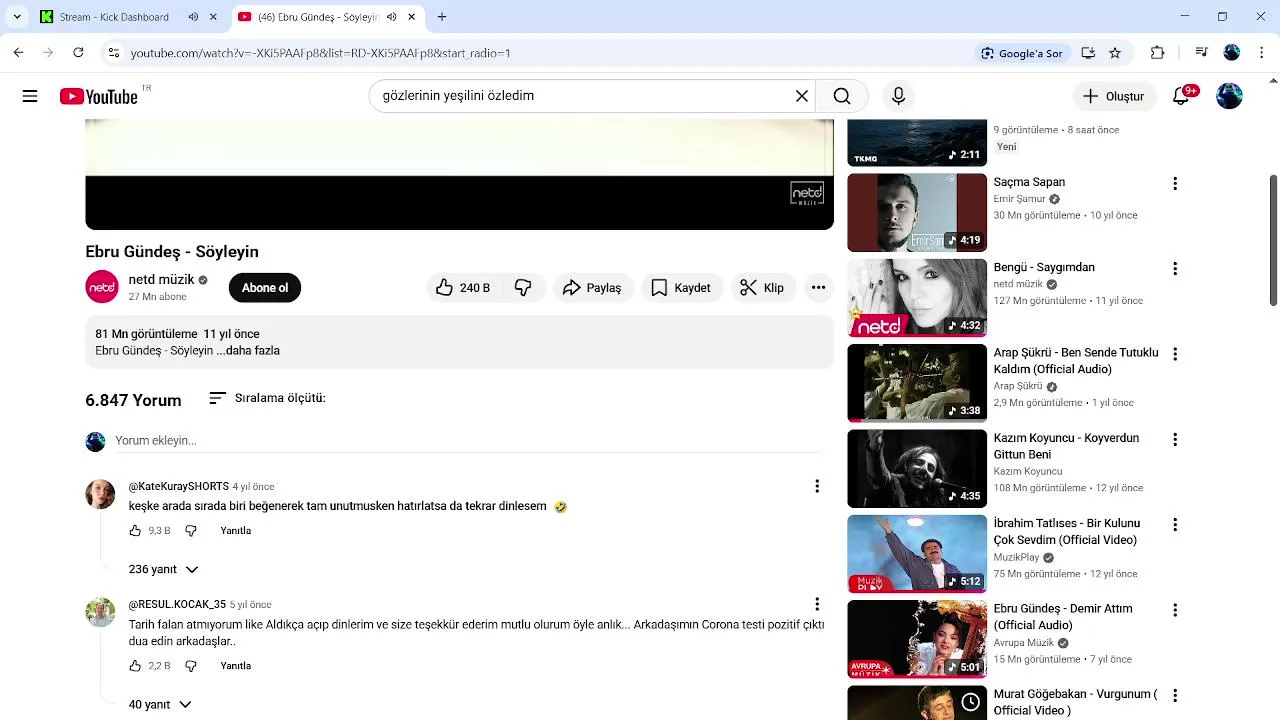Screen dimensions: 1280x720
Task: Click the page vertical scrollbar
Action: [x=1273, y=240]
